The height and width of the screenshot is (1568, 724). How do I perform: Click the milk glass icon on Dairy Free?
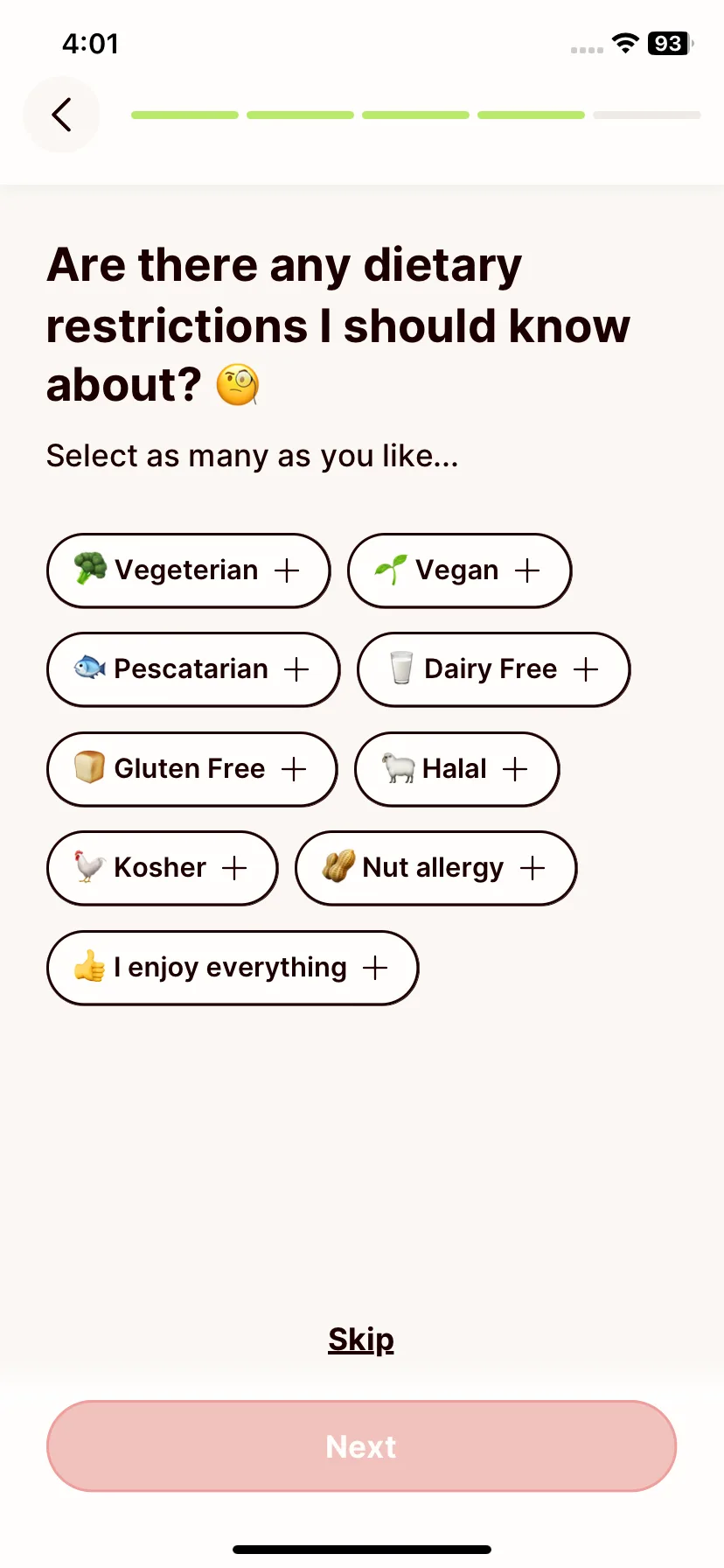tap(401, 668)
